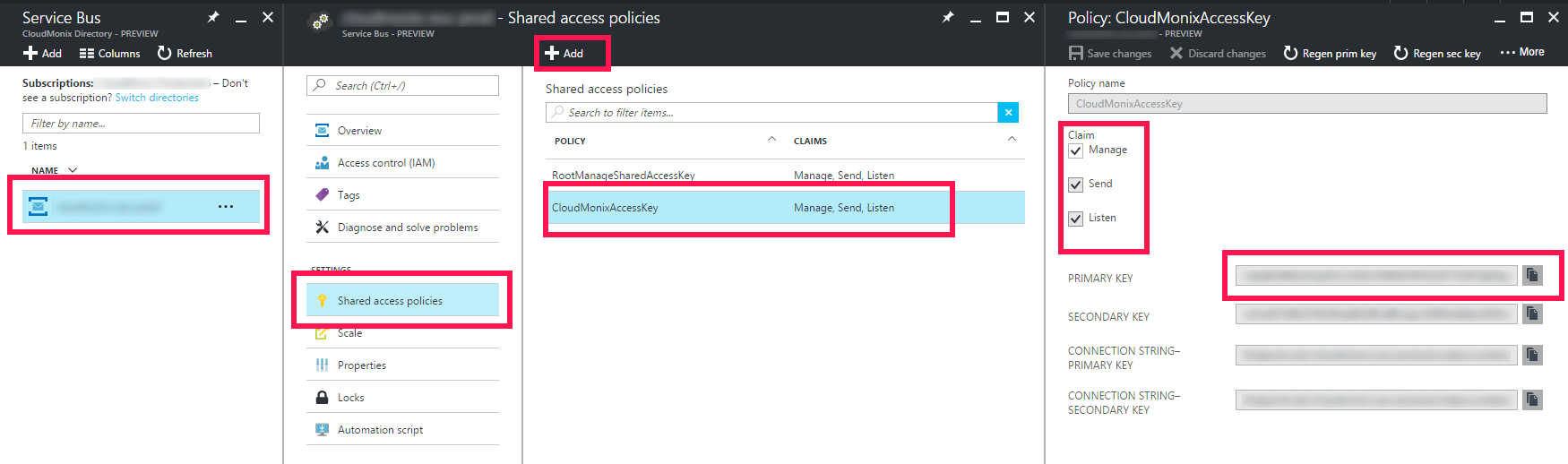Toggle the Send claim checkbox
Image resolution: width=1568 pixels, height=464 pixels.
[1076, 185]
